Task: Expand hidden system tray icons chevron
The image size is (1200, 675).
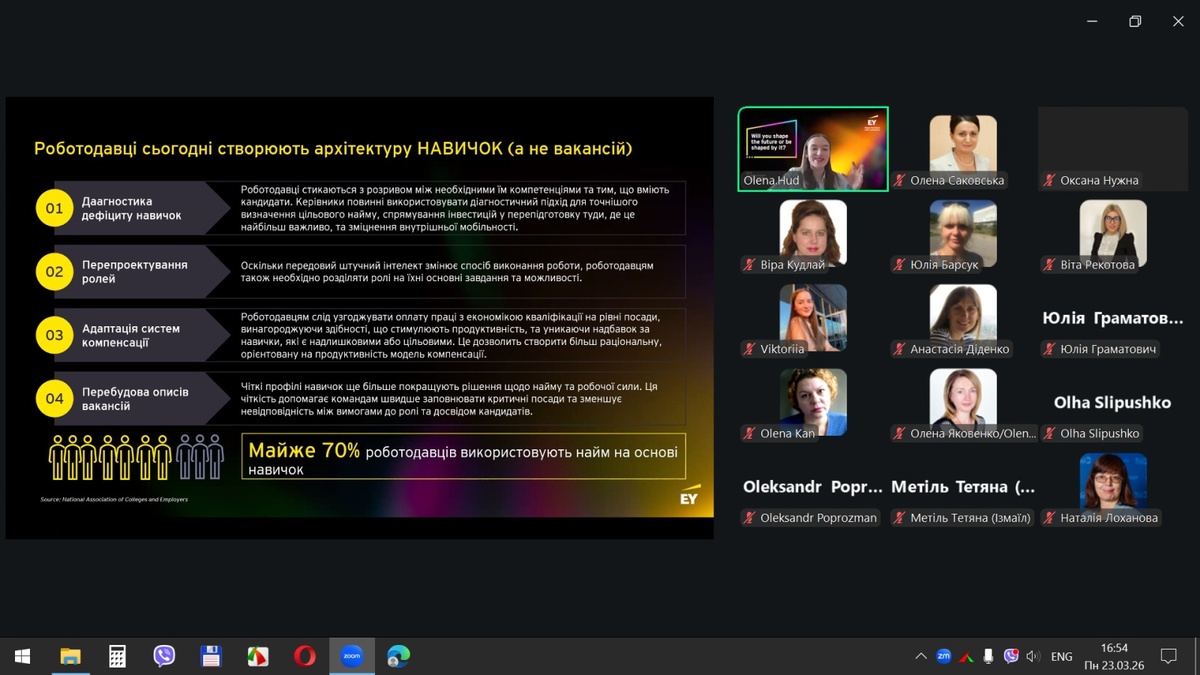Action: coord(920,656)
